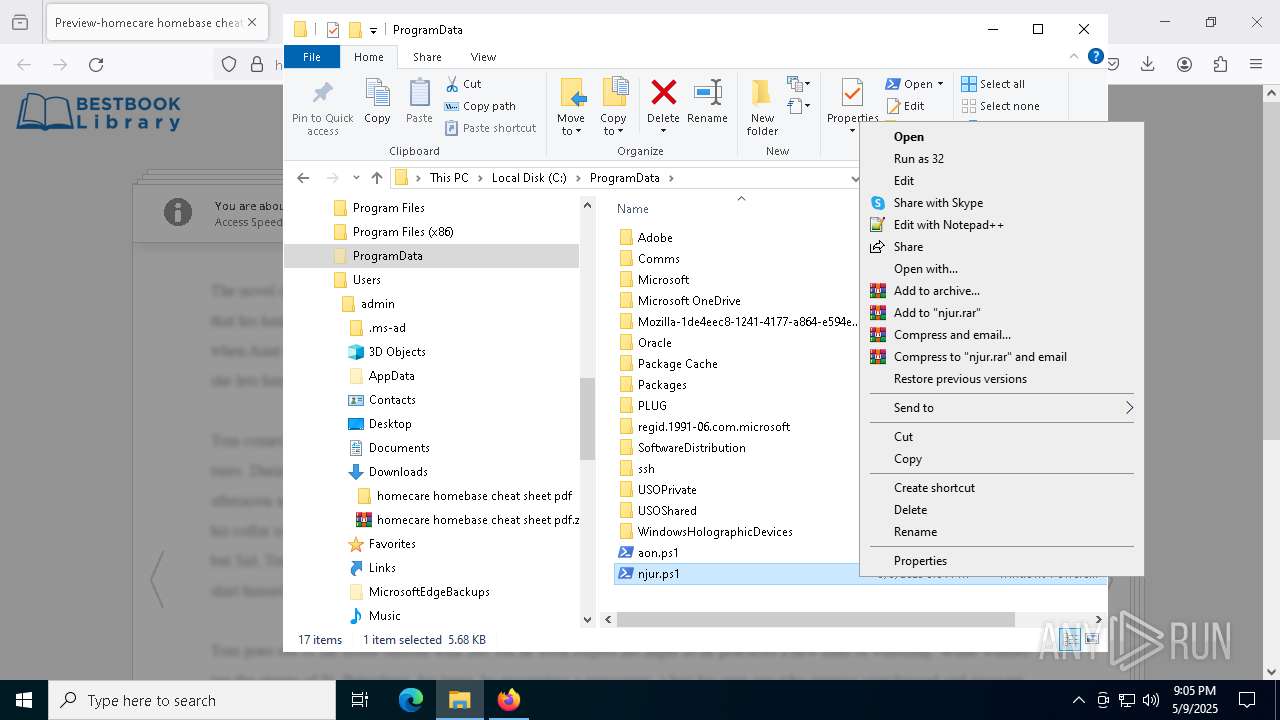Choose Properties in the context menu
The image size is (1280, 720).
pyautogui.click(x=920, y=561)
